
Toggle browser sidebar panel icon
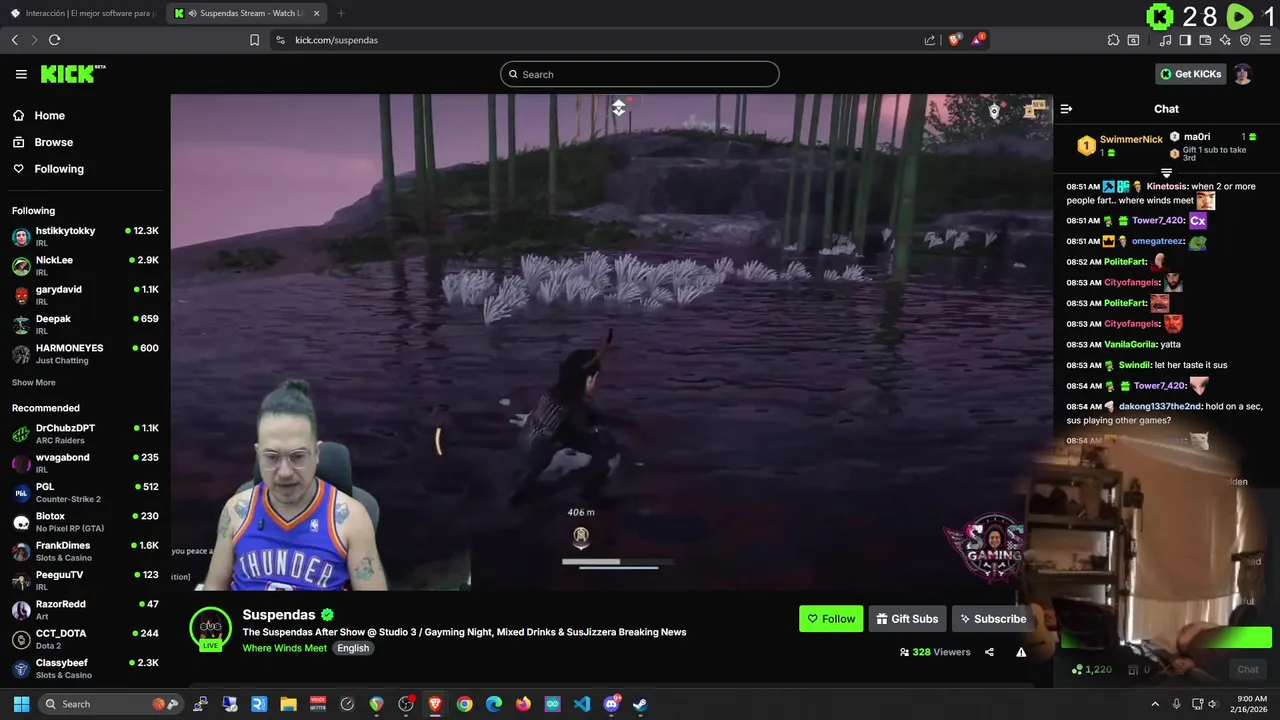click(x=1185, y=40)
